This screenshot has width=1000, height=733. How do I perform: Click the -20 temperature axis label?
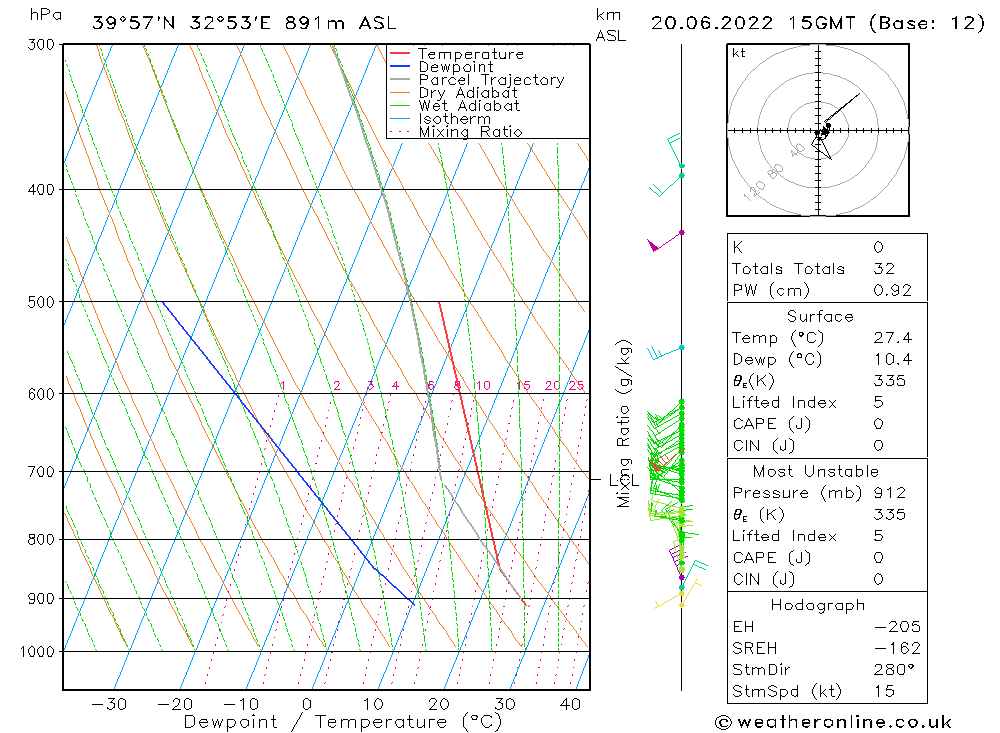[x=175, y=704]
